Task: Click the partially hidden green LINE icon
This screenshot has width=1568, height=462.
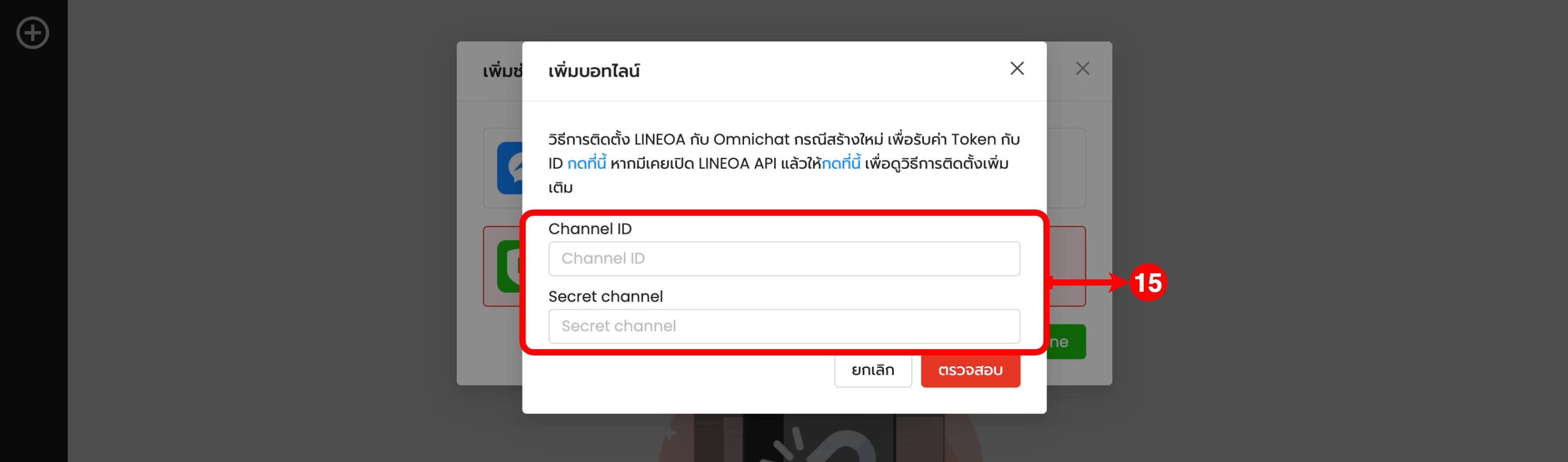Action: tap(510, 266)
